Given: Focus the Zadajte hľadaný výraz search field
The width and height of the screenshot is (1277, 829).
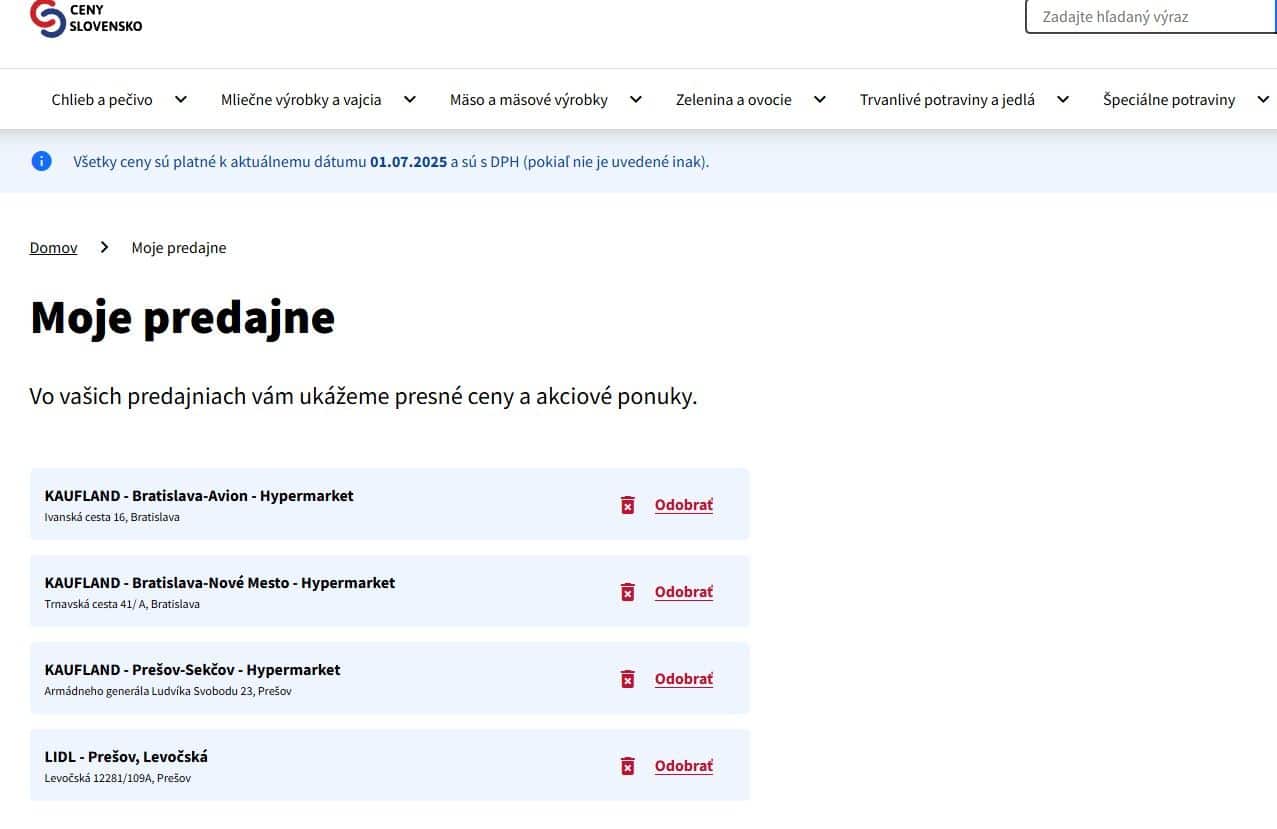Looking at the screenshot, I should click(x=1151, y=16).
